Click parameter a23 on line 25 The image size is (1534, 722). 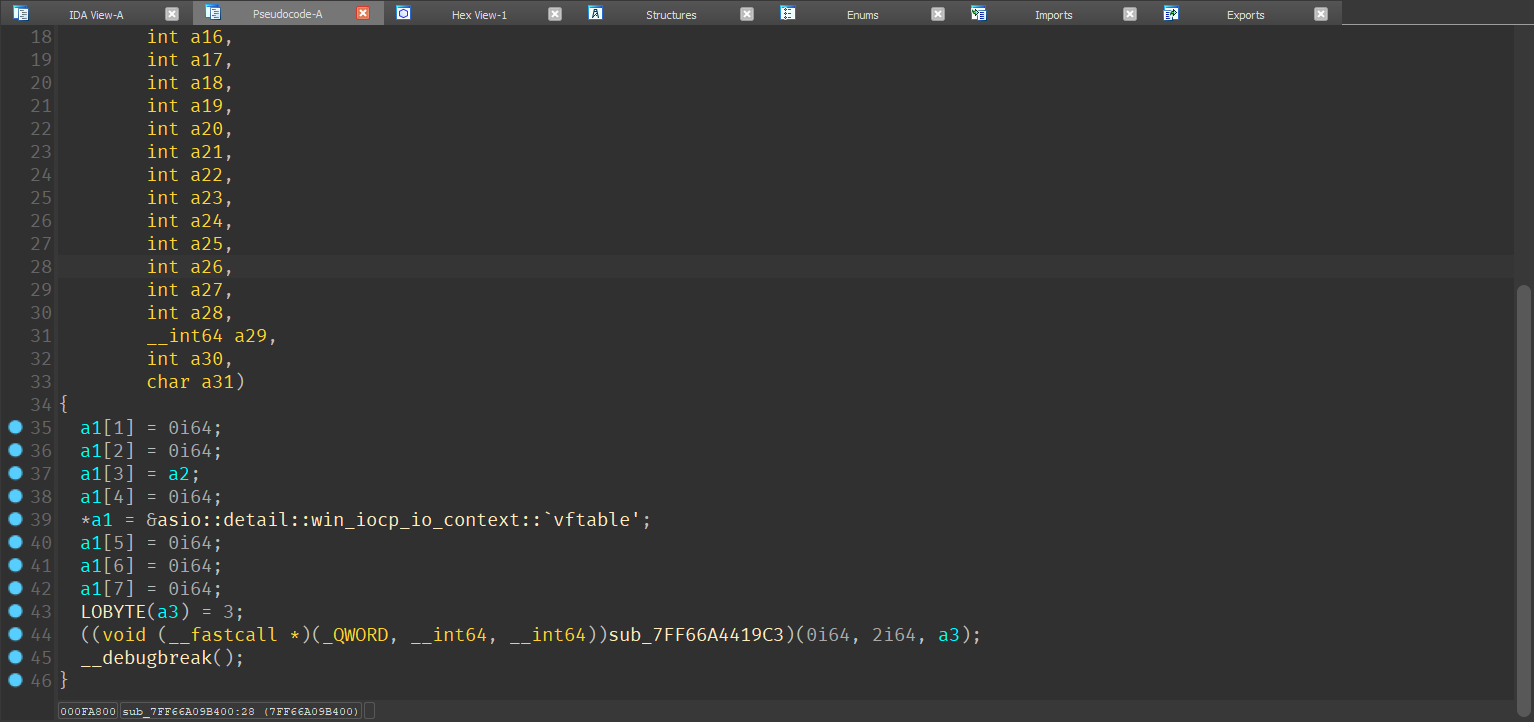207,198
